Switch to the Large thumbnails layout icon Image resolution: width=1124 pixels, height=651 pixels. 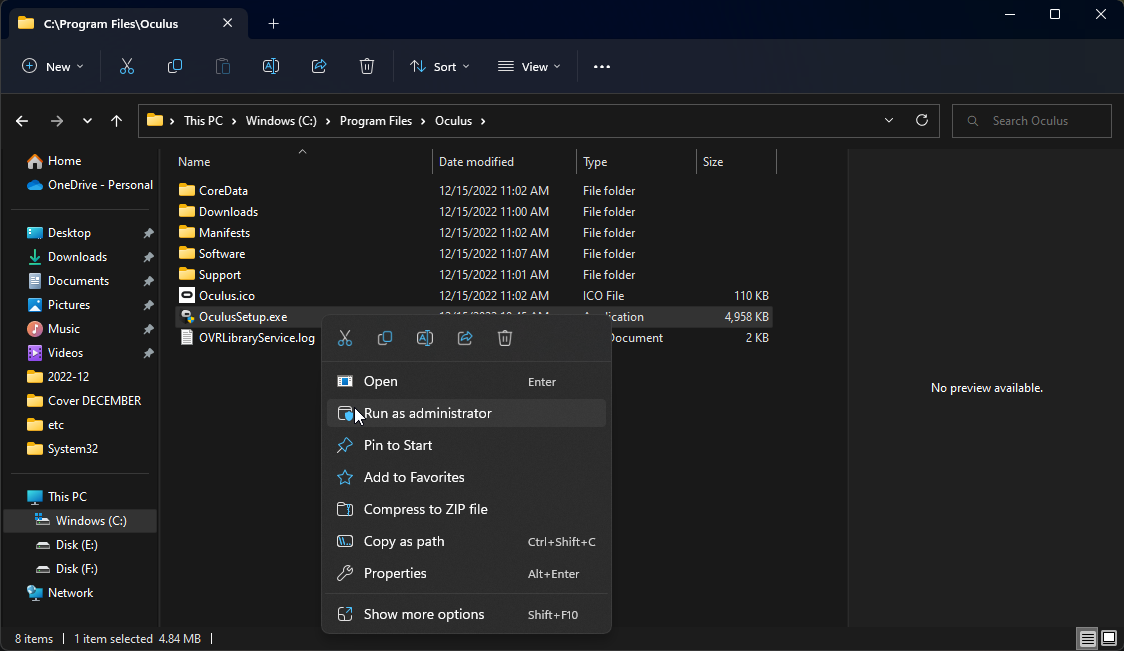coord(1109,638)
